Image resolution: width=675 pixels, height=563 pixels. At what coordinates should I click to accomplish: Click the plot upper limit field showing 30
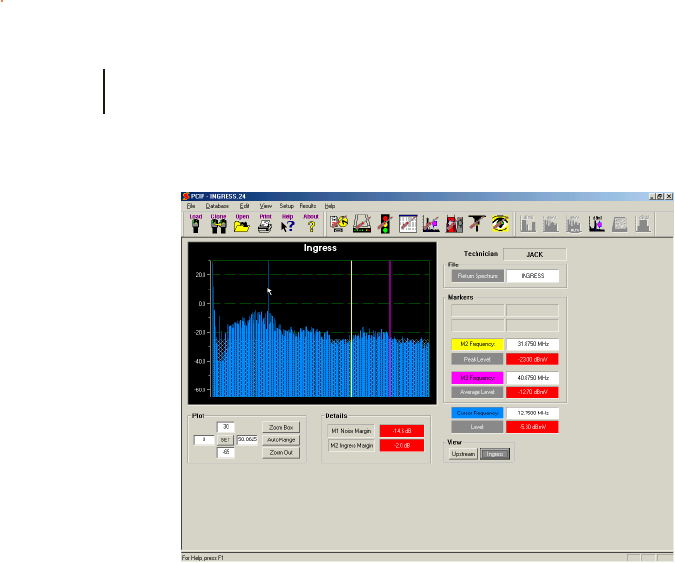point(226,426)
